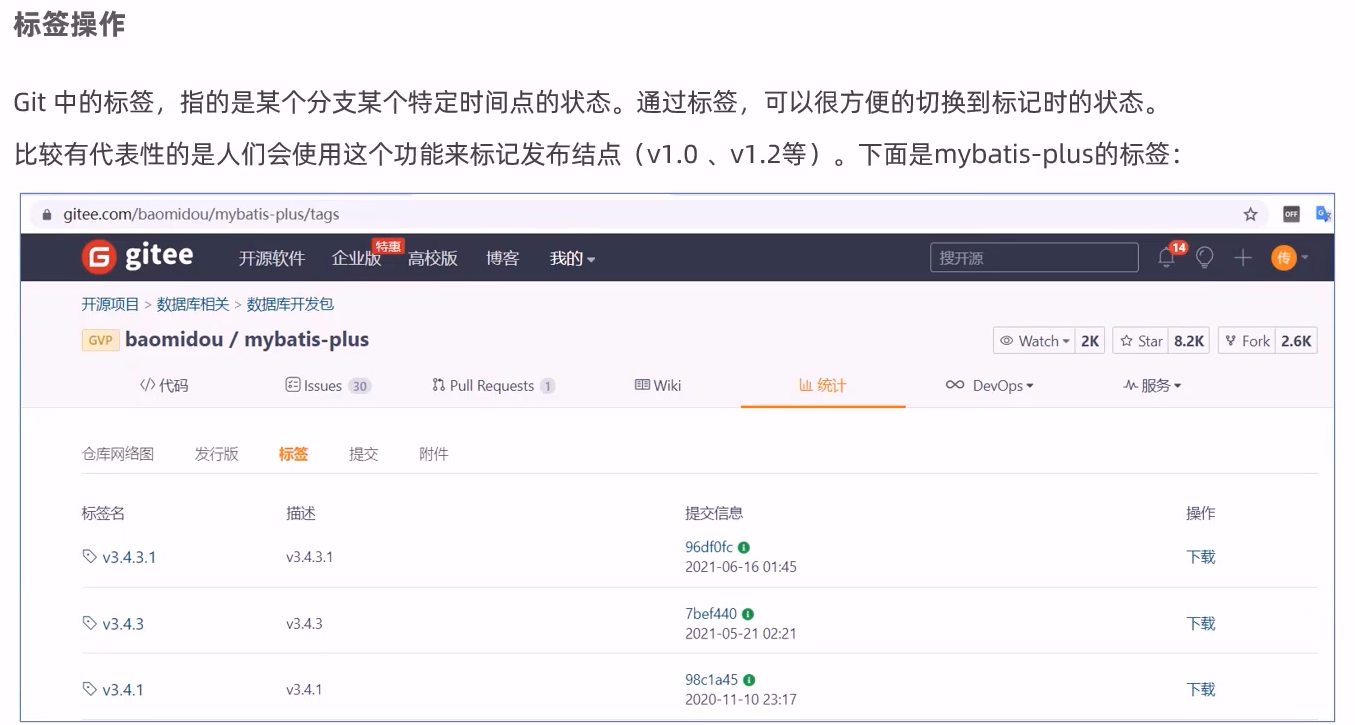This screenshot has height=725, width=1355.
Task: Click the date 2021-06-16 01:45
Action: 741,567
